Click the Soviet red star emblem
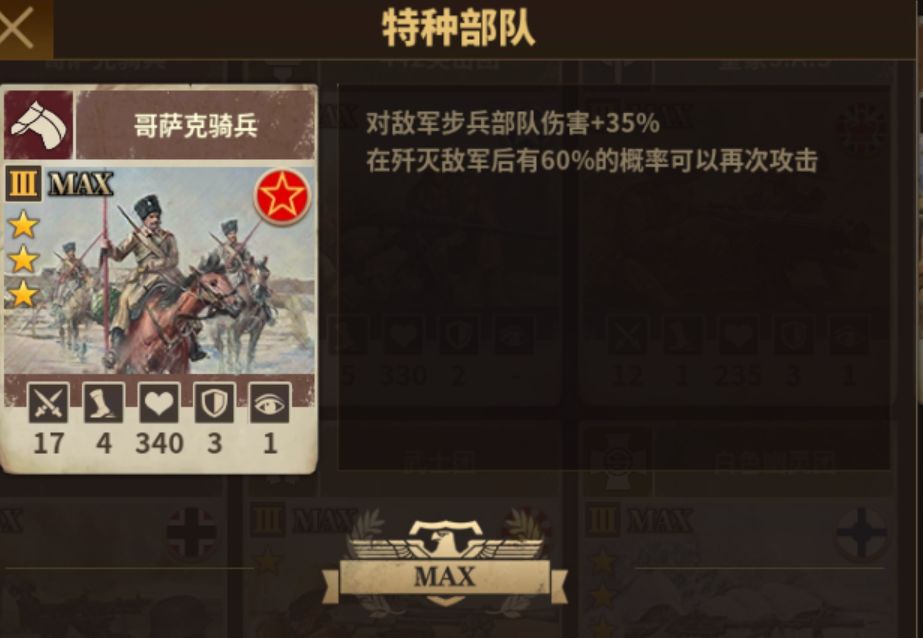 pos(283,197)
